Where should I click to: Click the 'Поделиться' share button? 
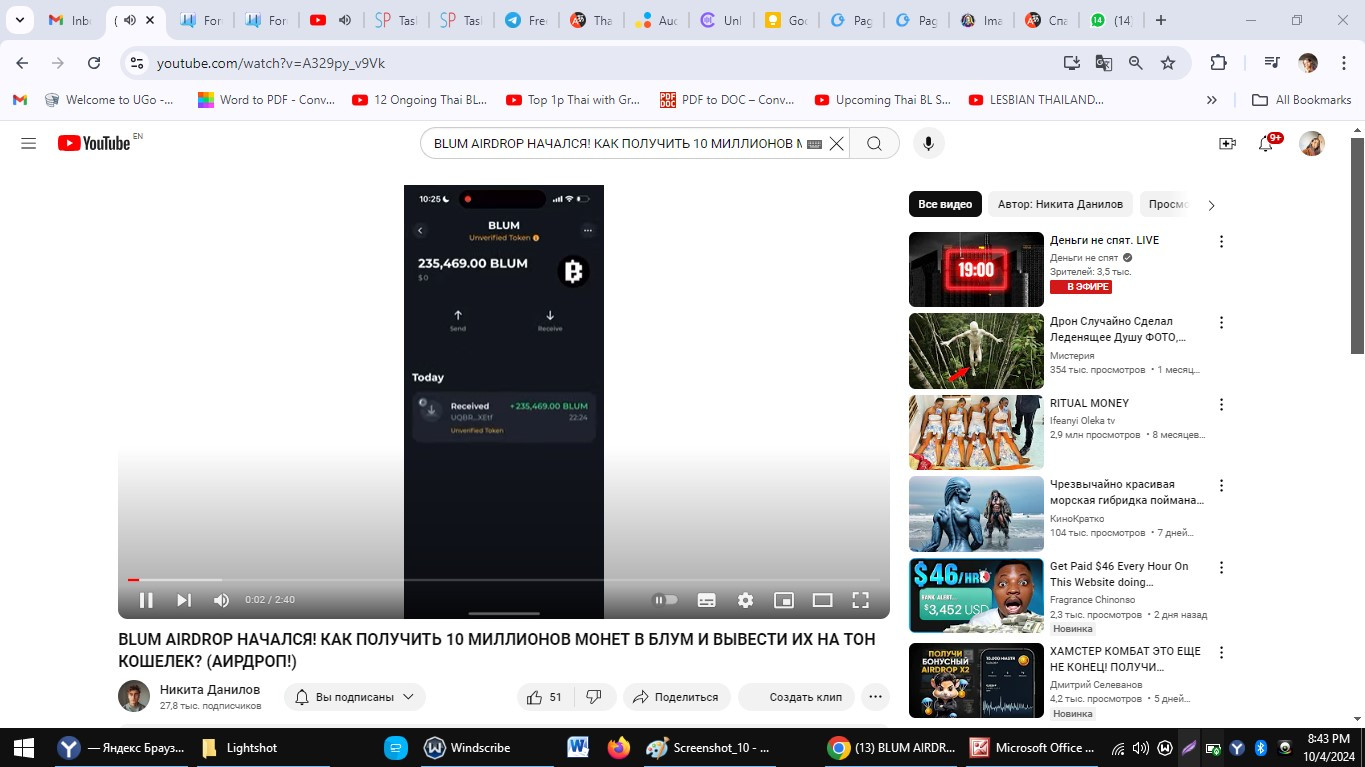click(677, 697)
